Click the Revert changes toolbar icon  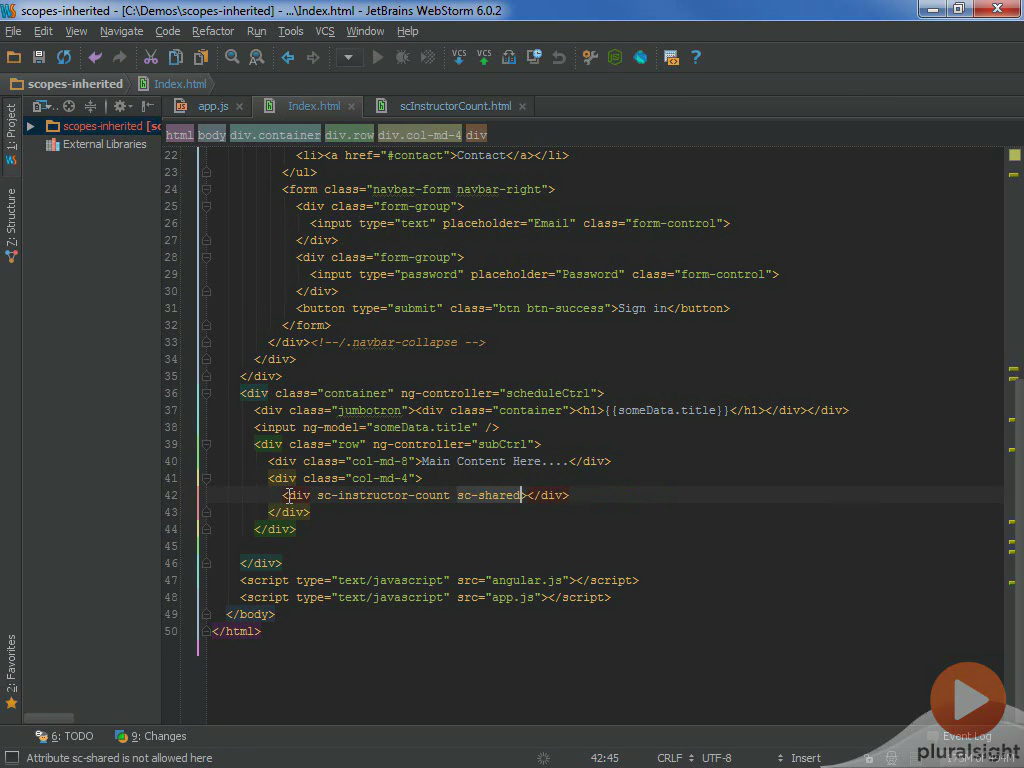[558, 57]
